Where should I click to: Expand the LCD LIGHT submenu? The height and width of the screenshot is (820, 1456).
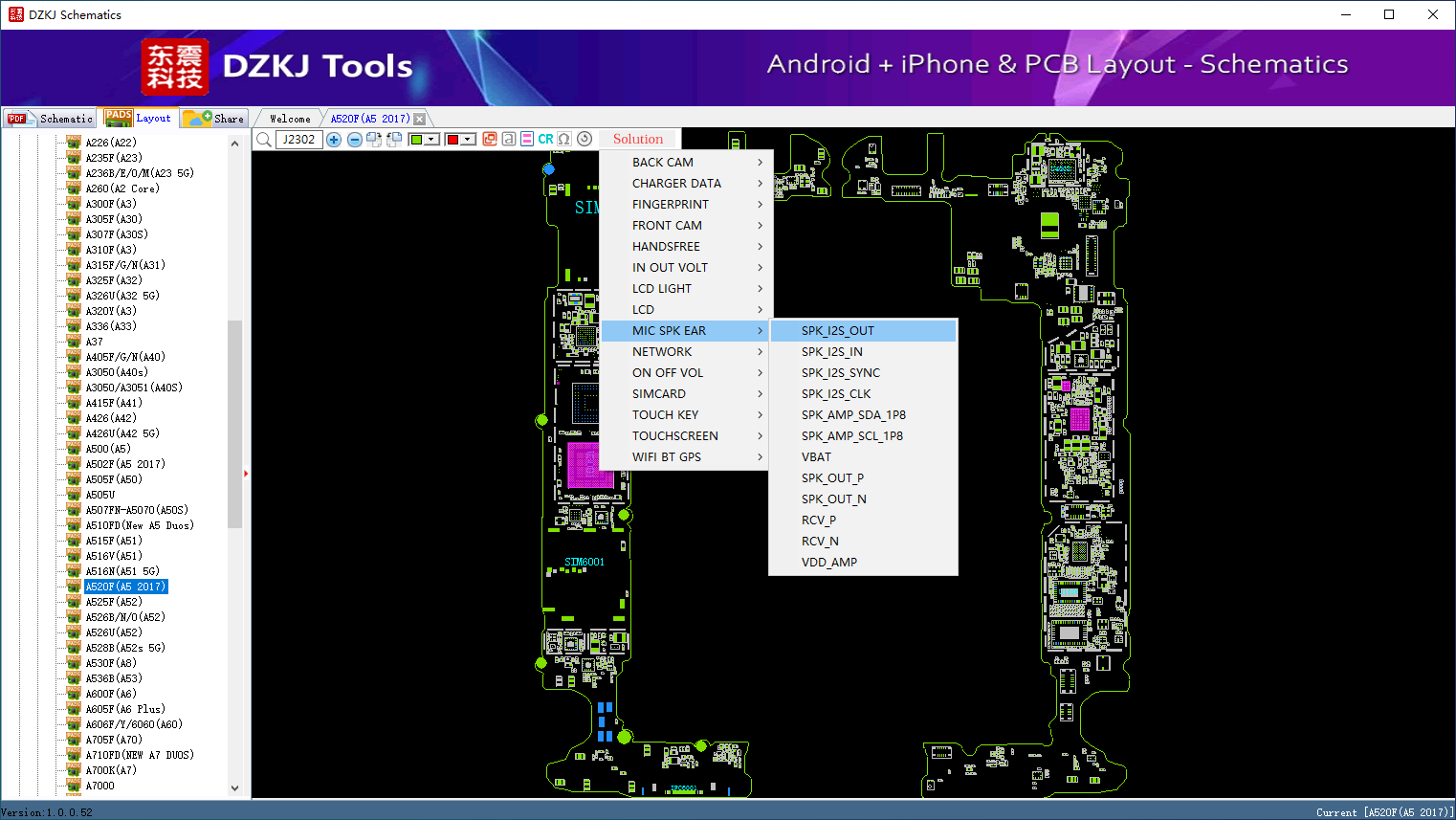[x=687, y=289]
